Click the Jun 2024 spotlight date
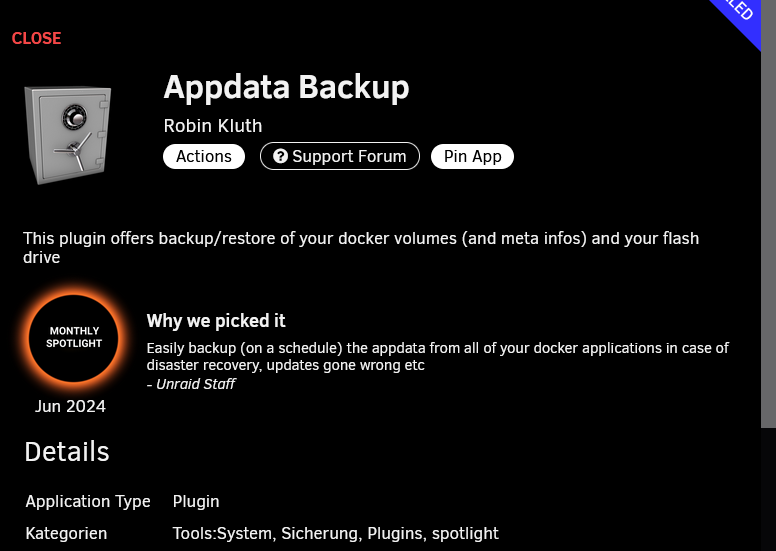776x551 pixels. point(70,406)
